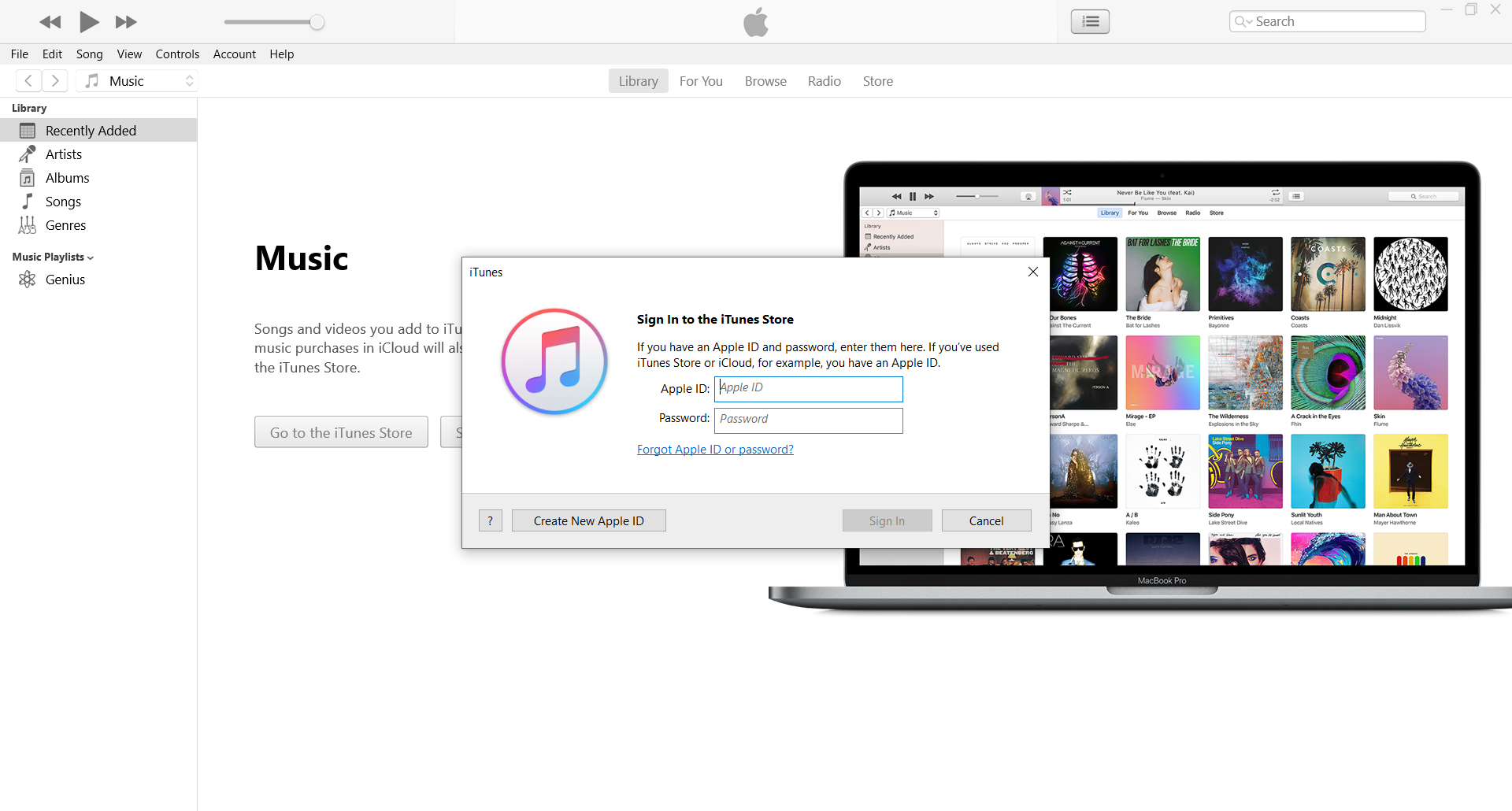Click the forward navigation arrow
The width and height of the screenshot is (1512, 811).
[x=54, y=81]
